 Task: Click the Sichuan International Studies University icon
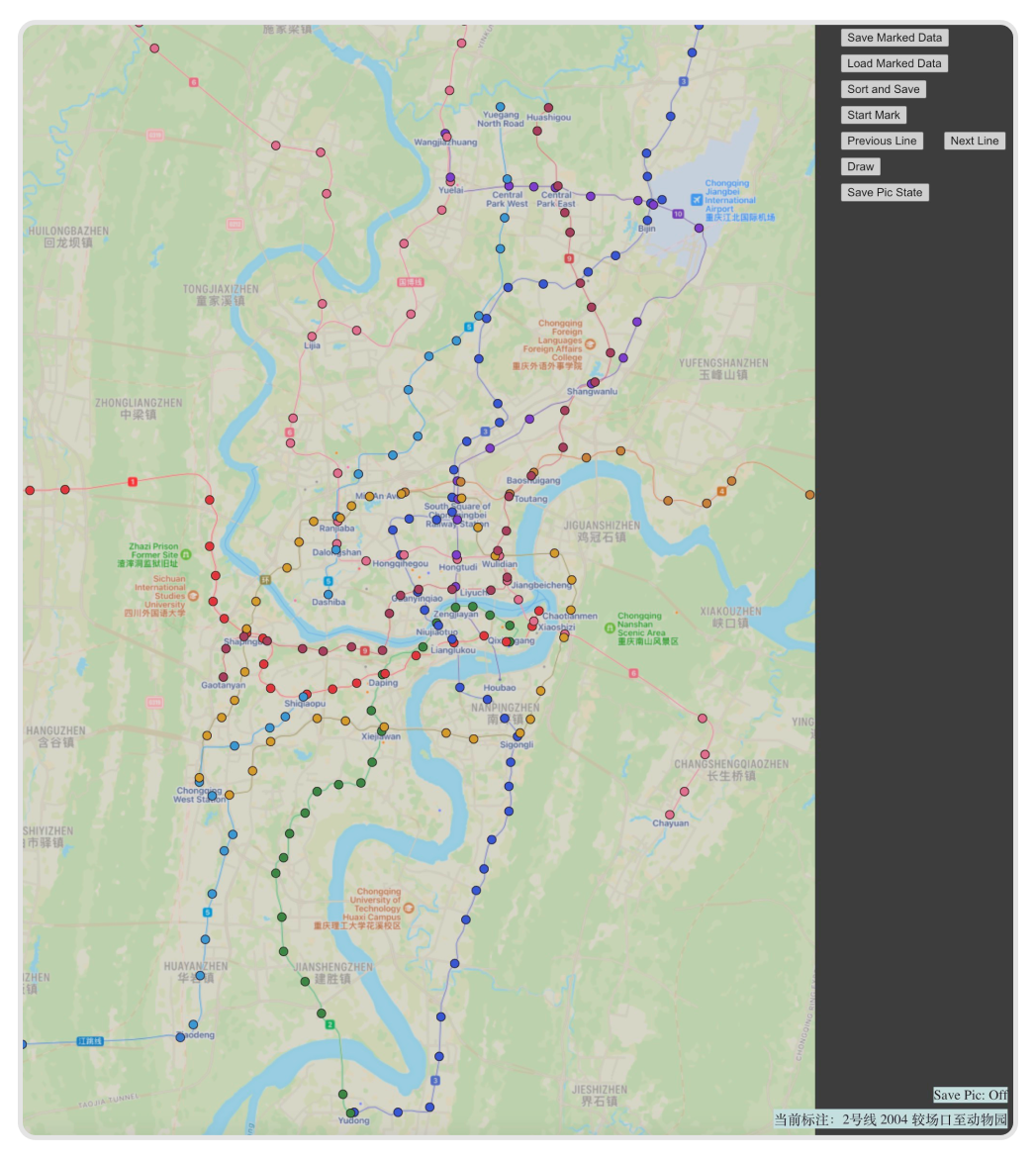[193, 596]
